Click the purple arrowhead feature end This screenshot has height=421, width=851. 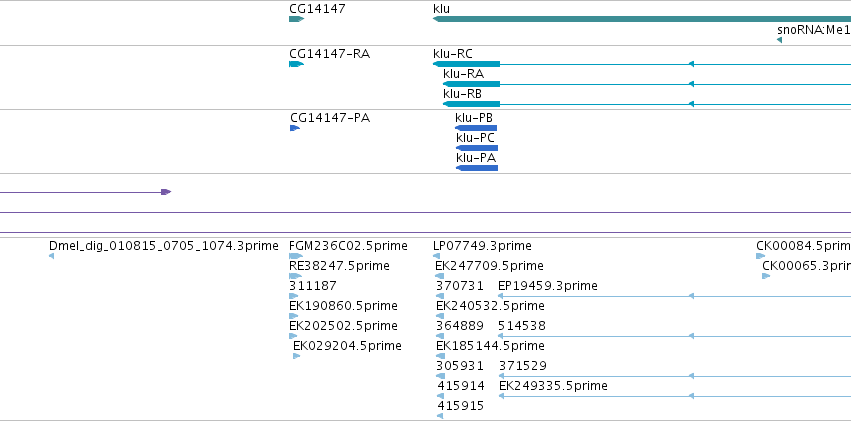166,192
